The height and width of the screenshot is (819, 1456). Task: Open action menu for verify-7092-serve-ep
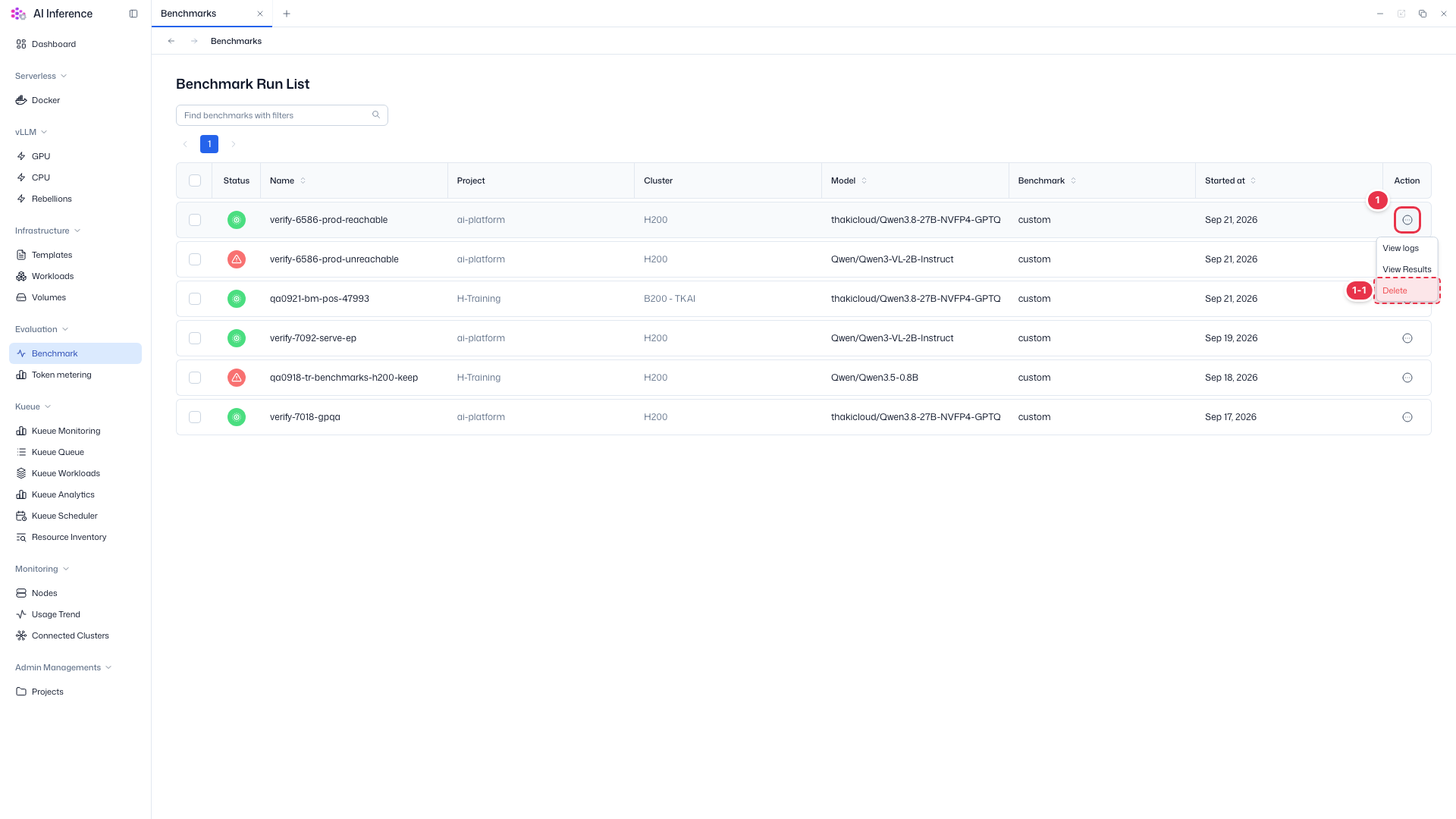coord(1407,338)
